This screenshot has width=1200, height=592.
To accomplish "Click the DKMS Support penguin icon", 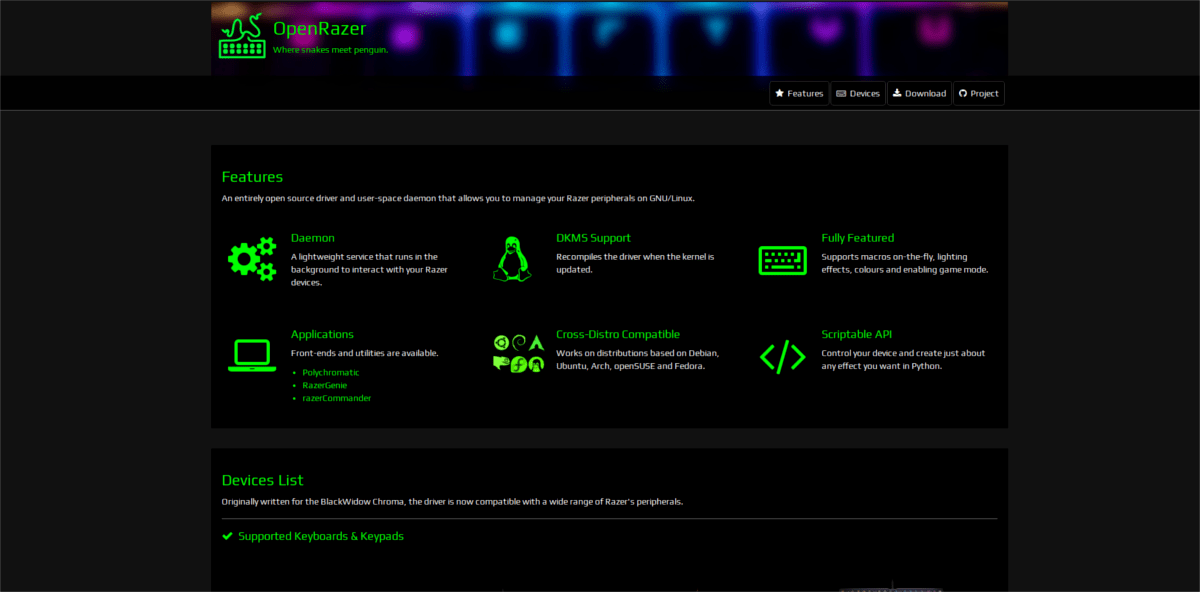I will [x=512, y=259].
